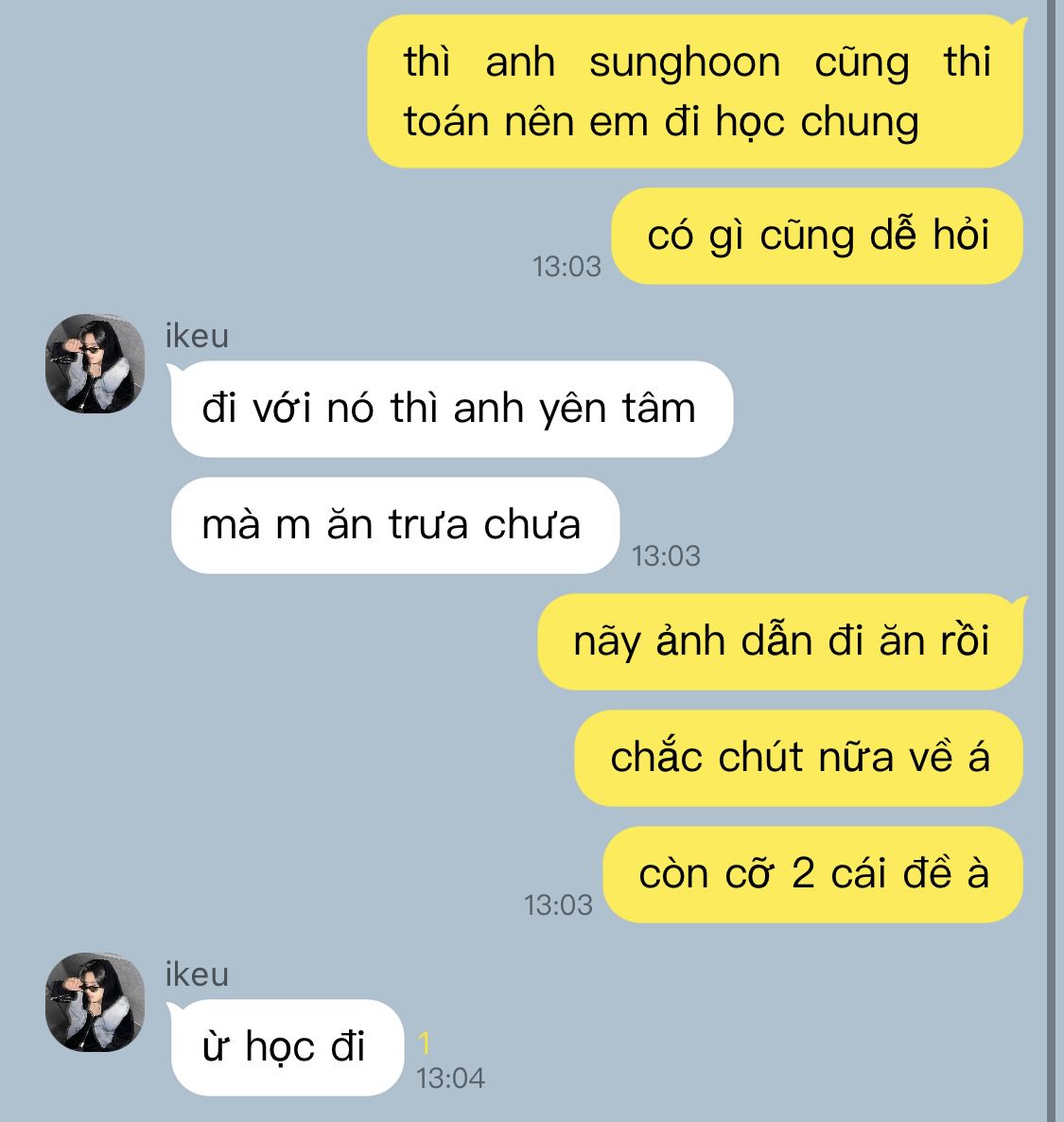Click the ikeu name above 'ừ học đi'
This screenshot has width=1064, height=1122.
(x=197, y=974)
